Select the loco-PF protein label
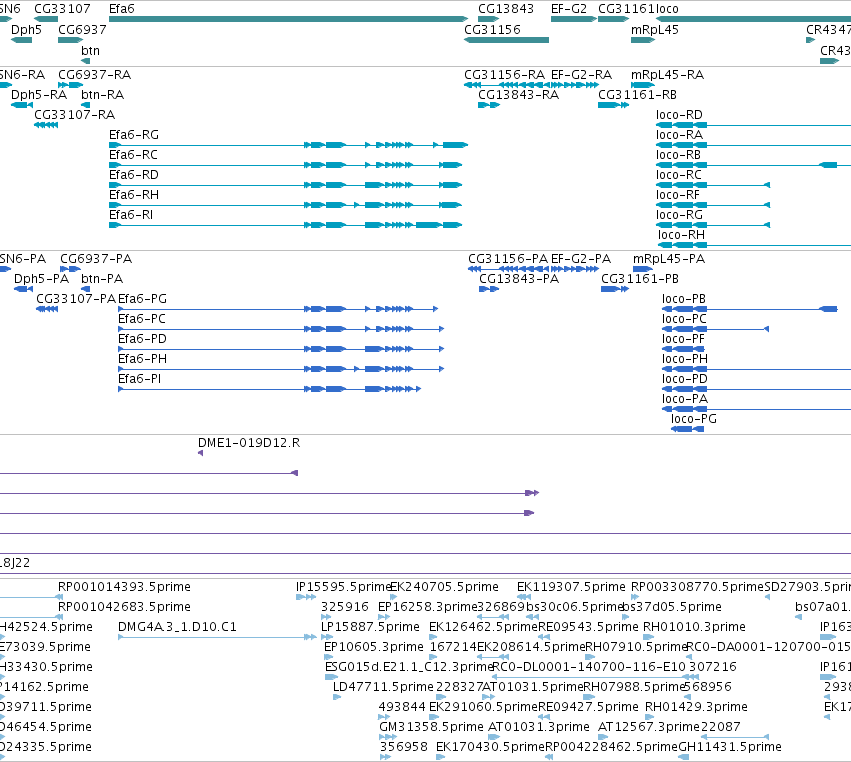Screen dimensions: 851x762 (x=683, y=339)
